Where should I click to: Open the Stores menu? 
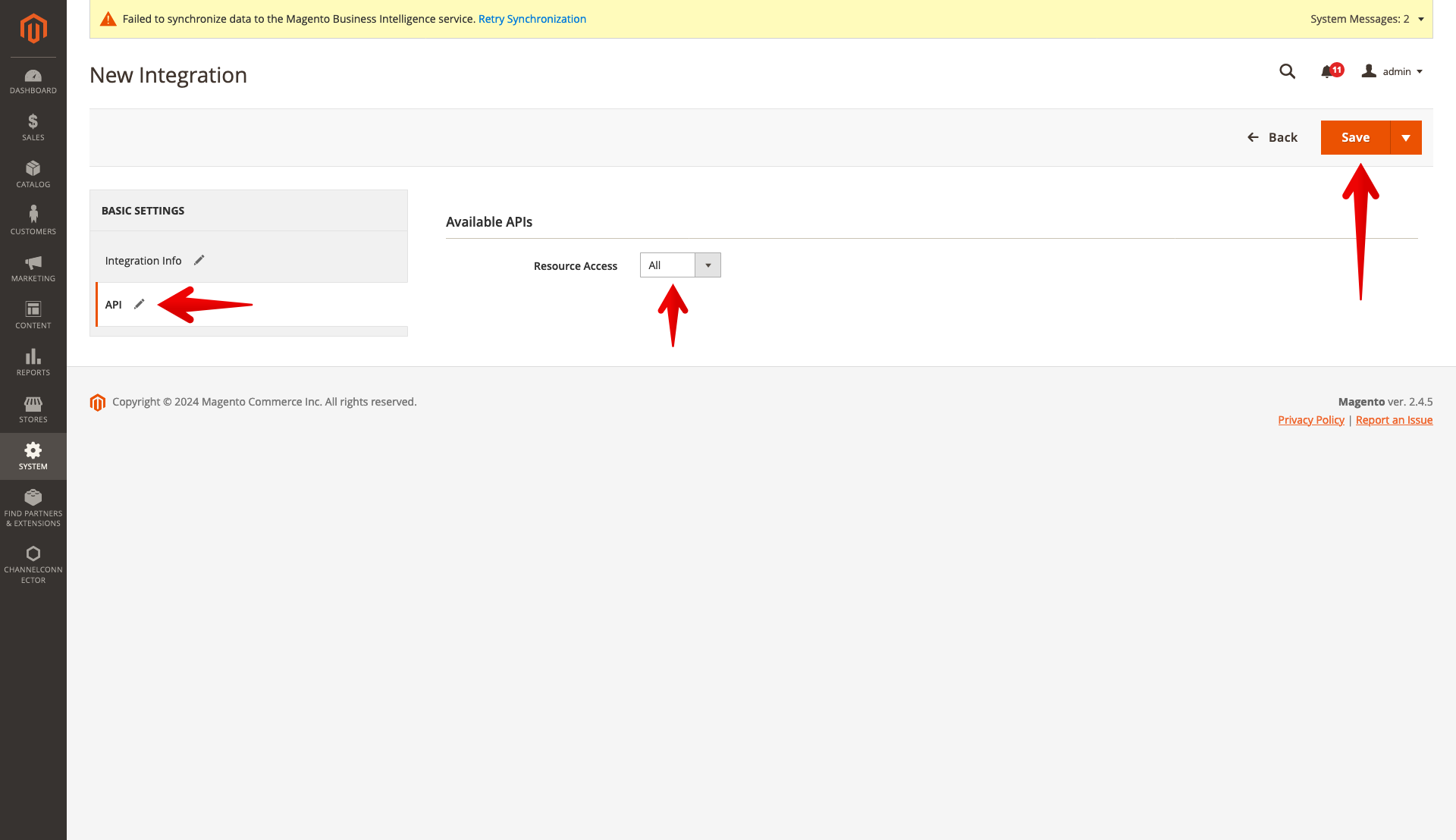click(x=33, y=410)
